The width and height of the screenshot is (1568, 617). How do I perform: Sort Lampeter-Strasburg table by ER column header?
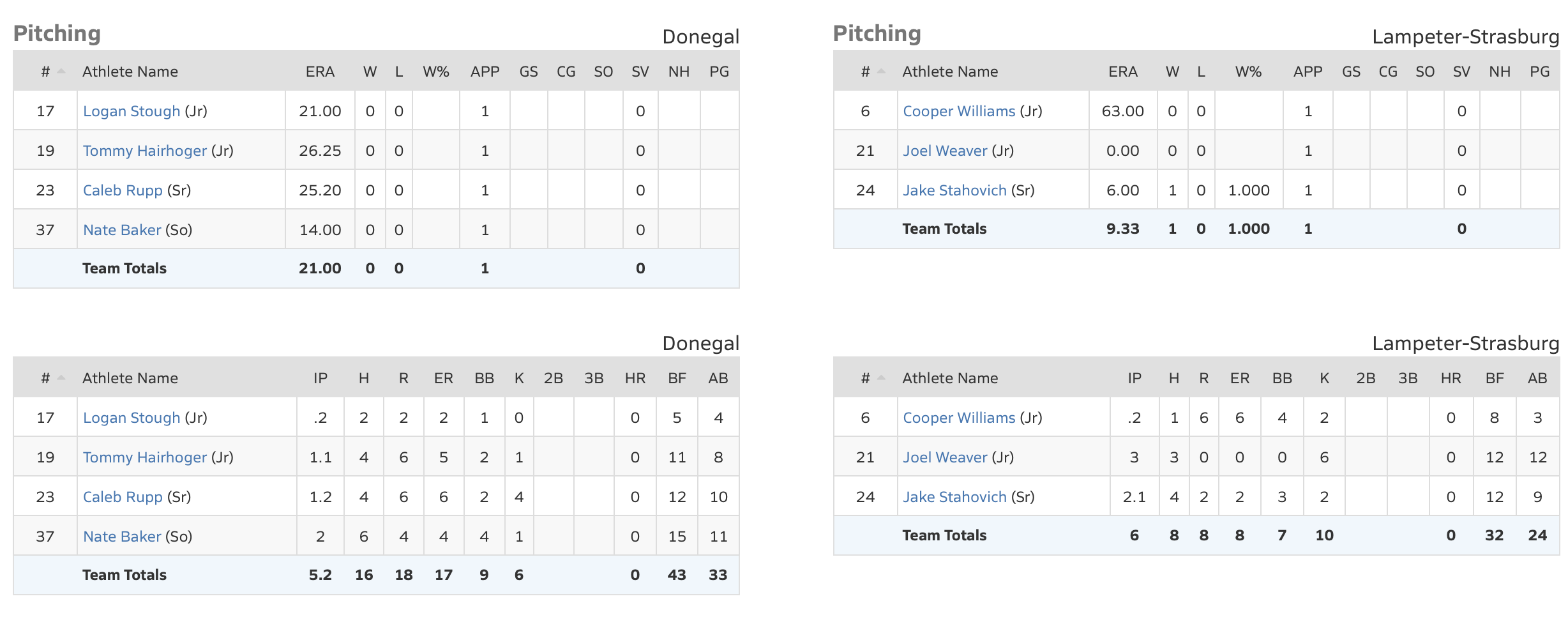click(1239, 378)
